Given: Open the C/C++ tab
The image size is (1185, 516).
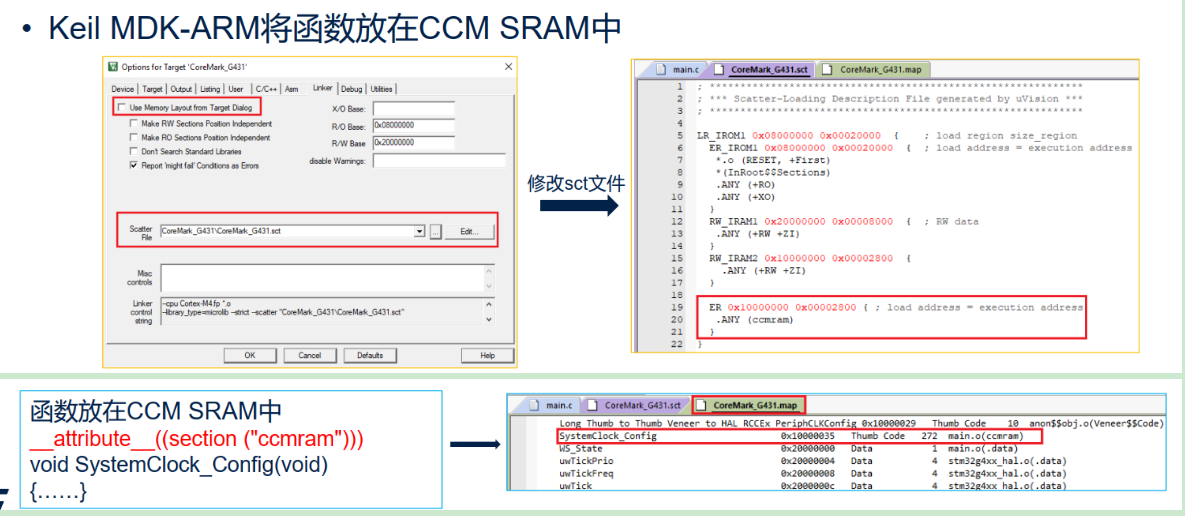Looking at the screenshot, I should [x=266, y=88].
